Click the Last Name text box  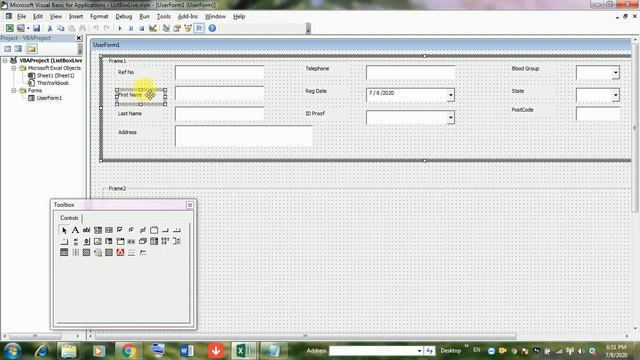pyautogui.click(x=220, y=113)
